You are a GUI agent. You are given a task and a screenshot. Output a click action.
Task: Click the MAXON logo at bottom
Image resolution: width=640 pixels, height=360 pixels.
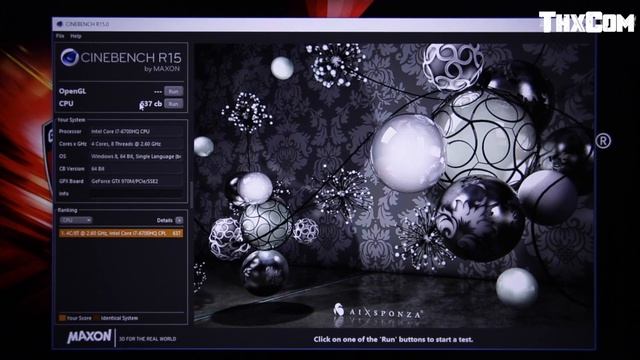89,337
